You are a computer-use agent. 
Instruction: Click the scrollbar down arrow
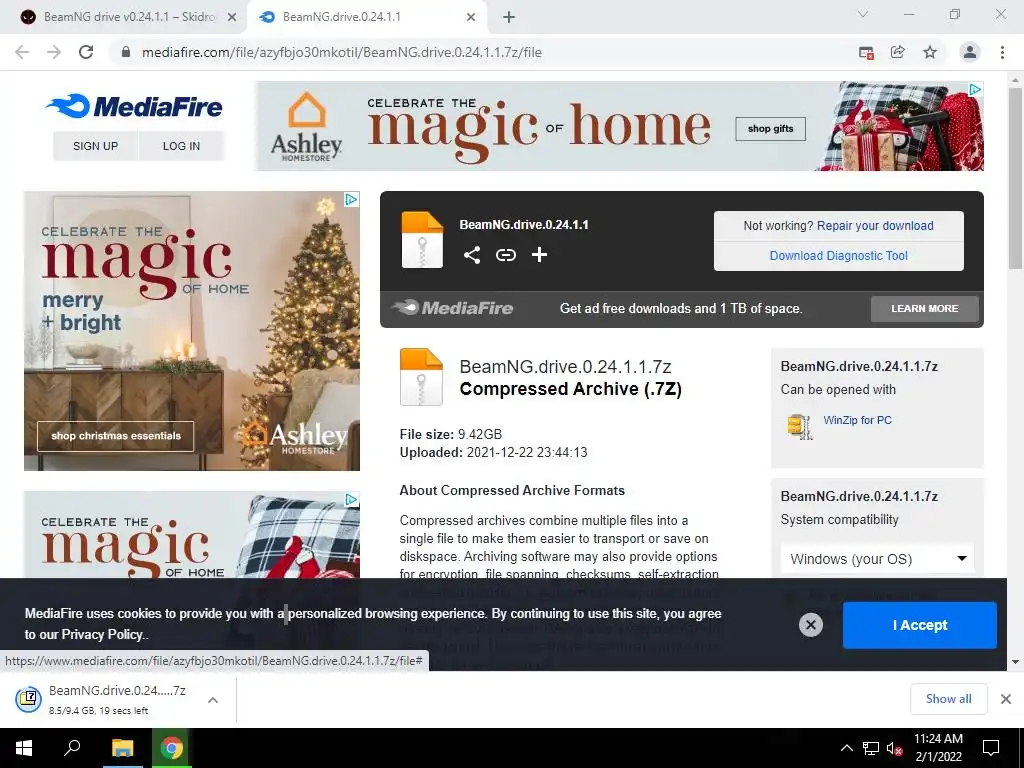pos(1015,662)
